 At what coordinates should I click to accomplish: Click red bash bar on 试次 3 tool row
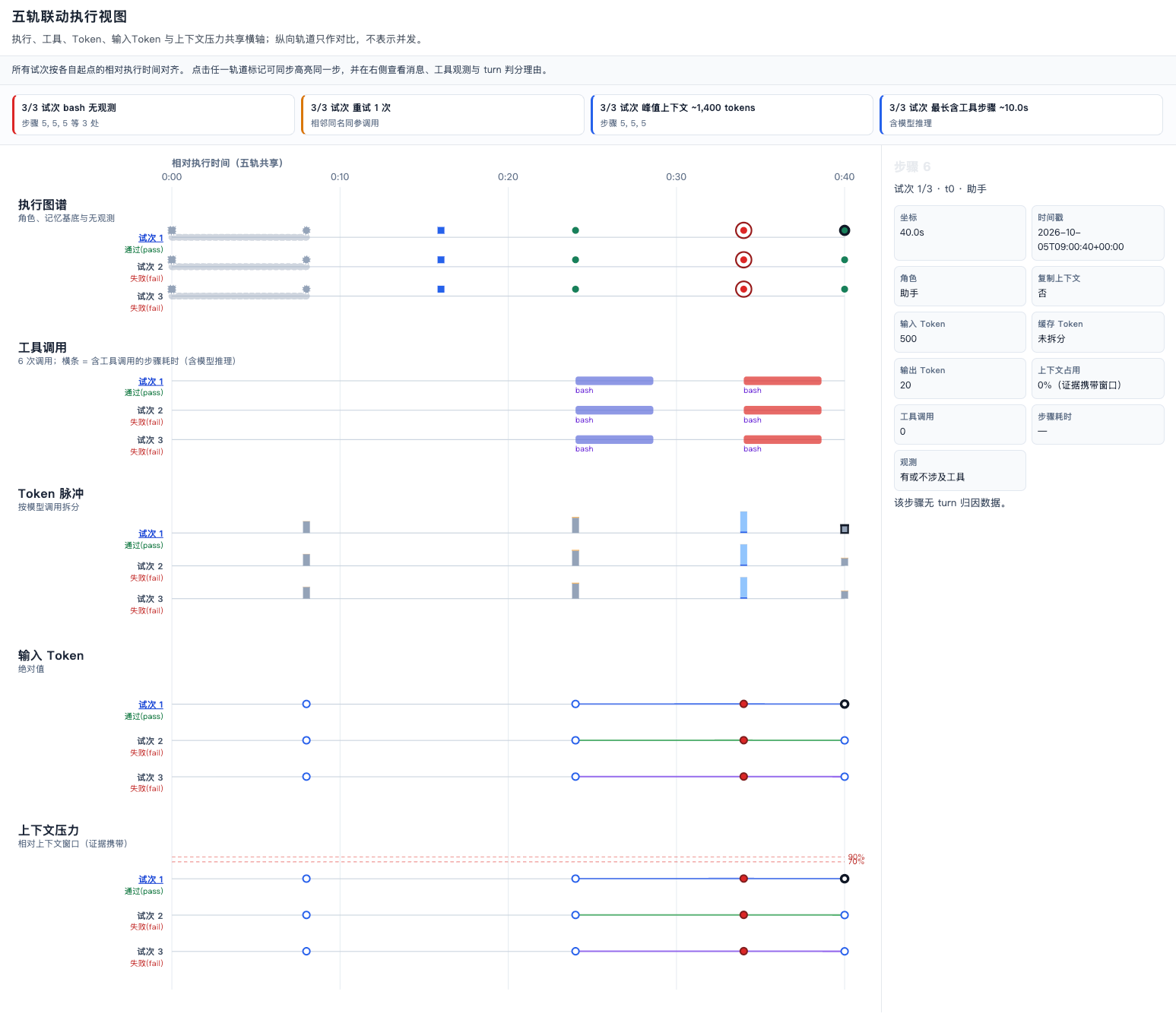pyautogui.click(x=782, y=439)
